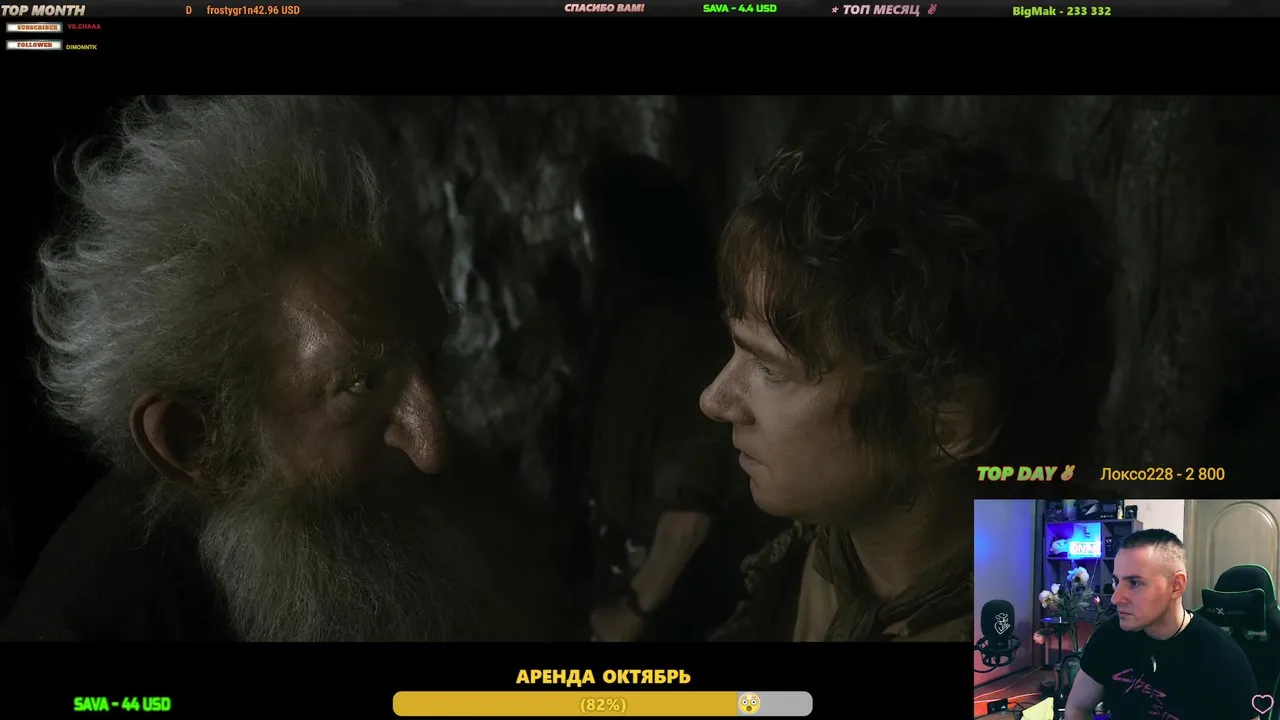Viewport: 1280px width, 720px height.
Task: Click the emoji on the rent progress bar
Action: [x=748, y=704]
